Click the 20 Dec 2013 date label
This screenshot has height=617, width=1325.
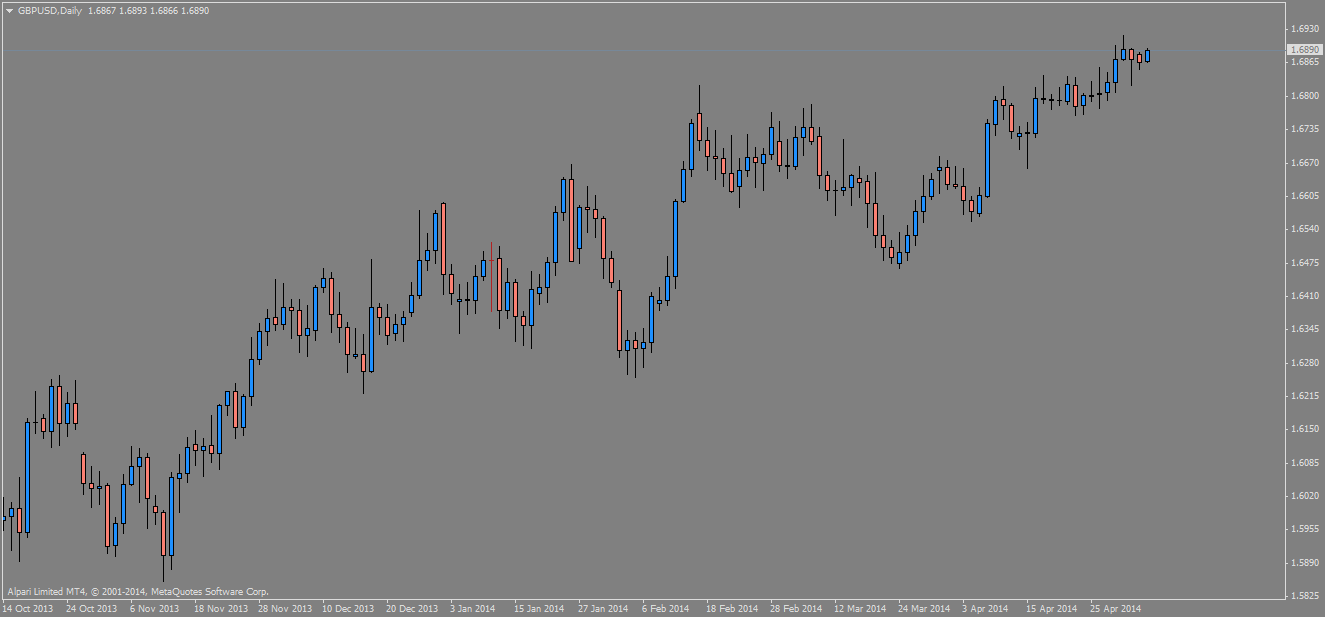(x=412, y=608)
